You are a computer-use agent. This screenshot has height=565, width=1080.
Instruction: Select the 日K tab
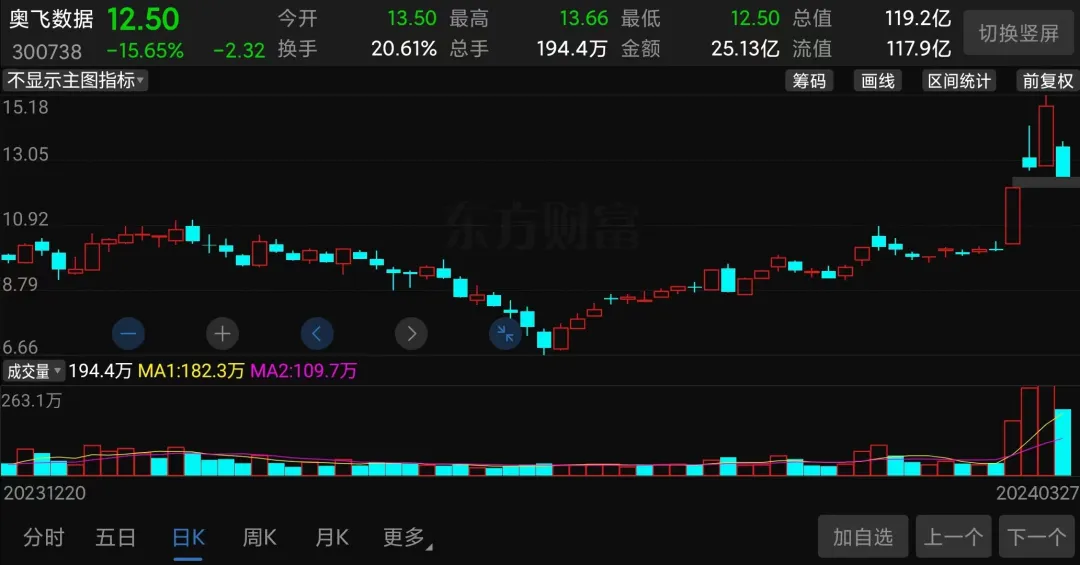(188, 537)
